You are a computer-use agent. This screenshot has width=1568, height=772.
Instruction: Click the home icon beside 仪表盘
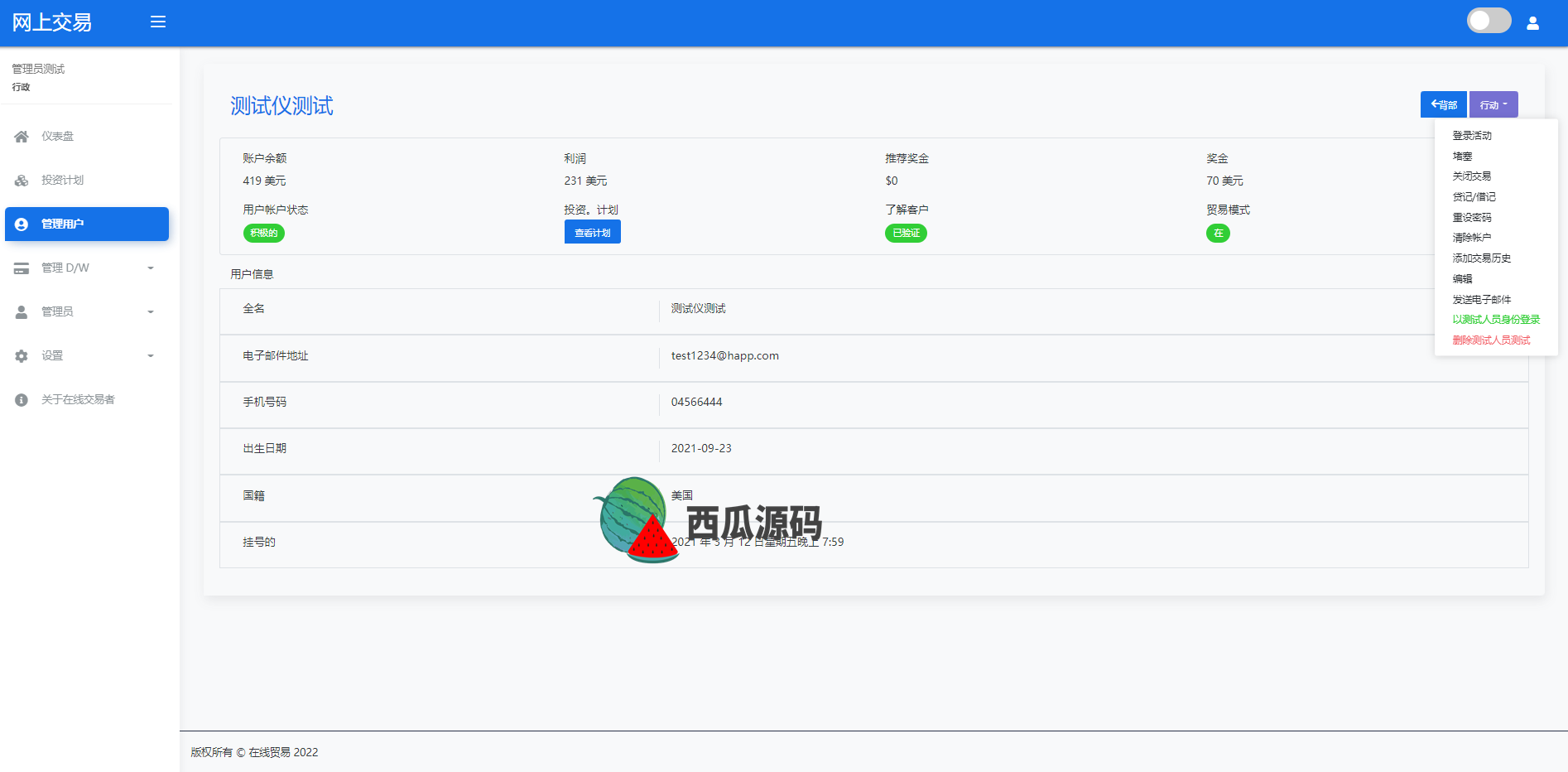pos(22,137)
